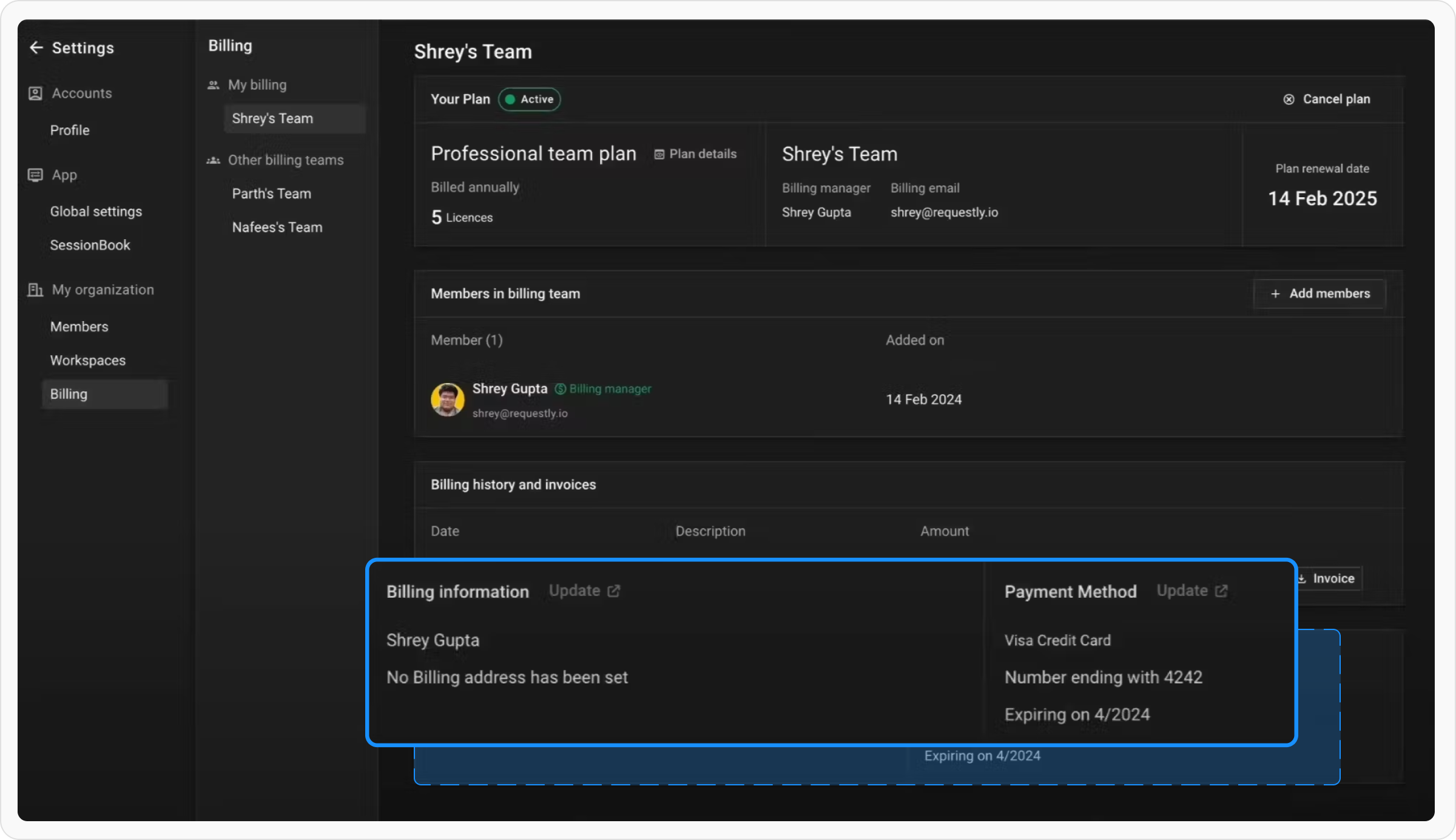Image resolution: width=1456 pixels, height=840 pixels.
Task: Click Update link for Payment Method
Action: pyautogui.click(x=1182, y=591)
